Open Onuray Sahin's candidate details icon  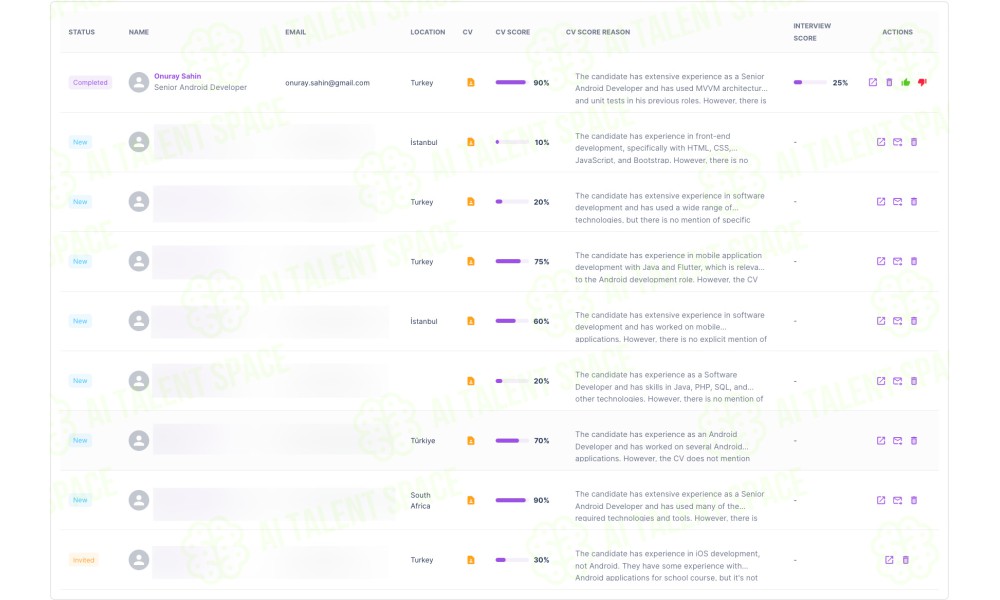click(x=872, y=82)
